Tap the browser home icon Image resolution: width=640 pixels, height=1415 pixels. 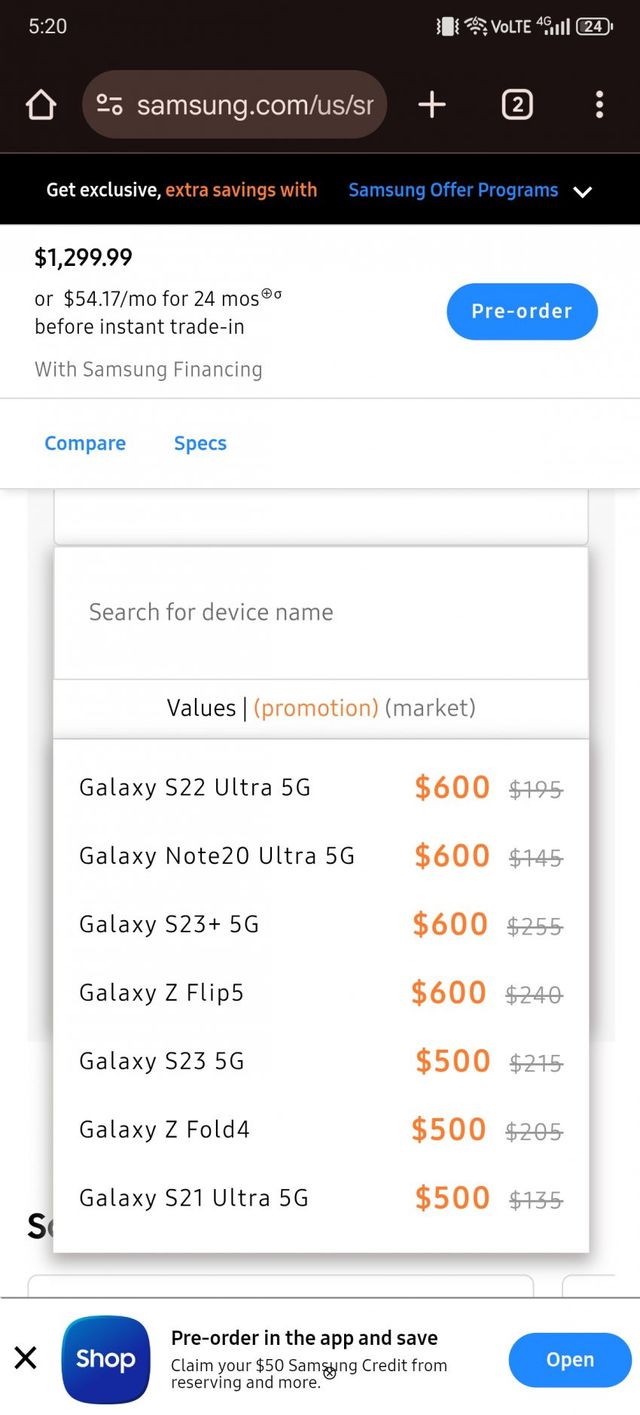[x=41, y=105]
